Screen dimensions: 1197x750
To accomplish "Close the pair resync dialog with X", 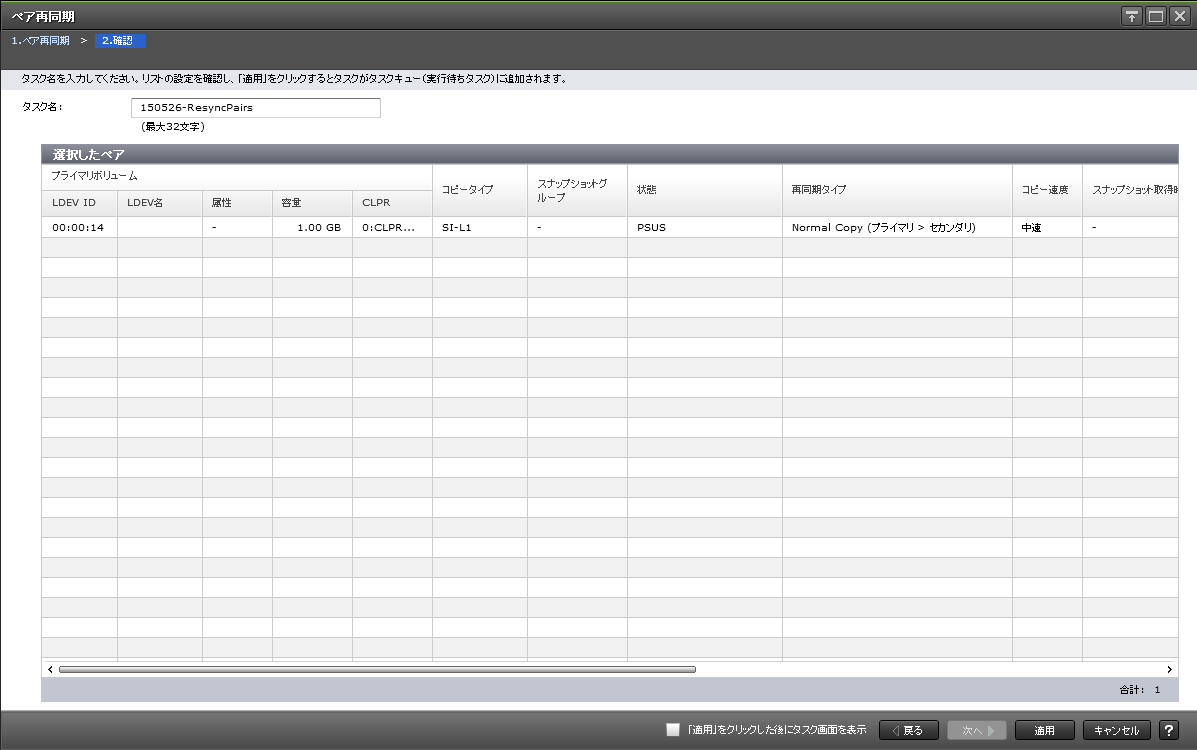I will pos(1179,16).
